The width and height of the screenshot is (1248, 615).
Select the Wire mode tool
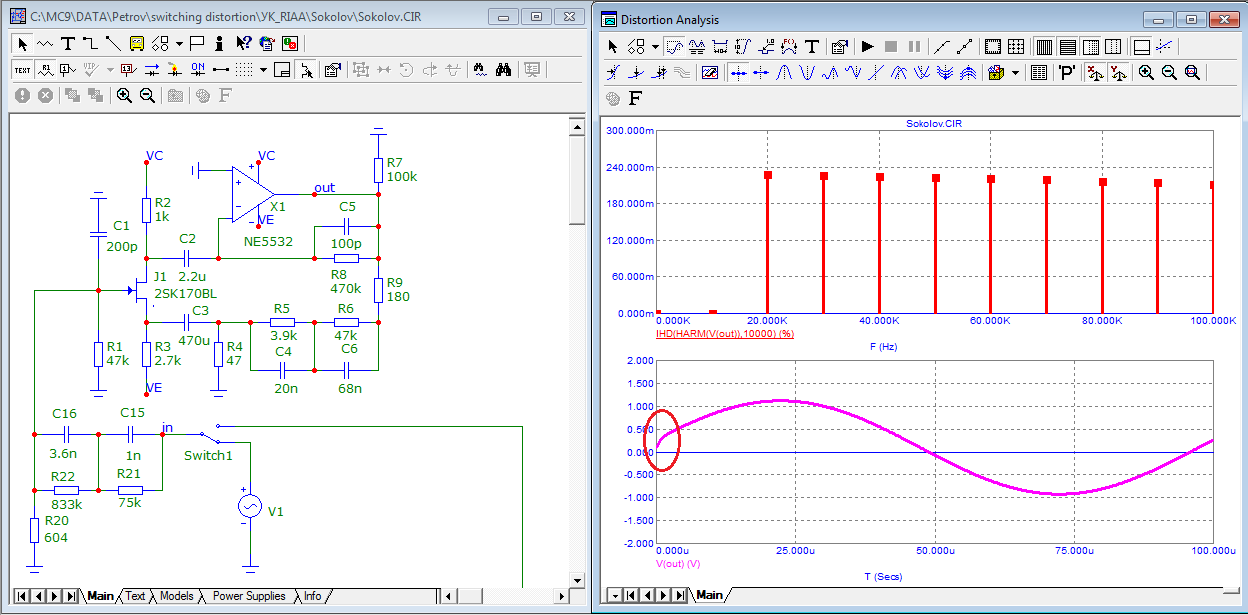90,43
